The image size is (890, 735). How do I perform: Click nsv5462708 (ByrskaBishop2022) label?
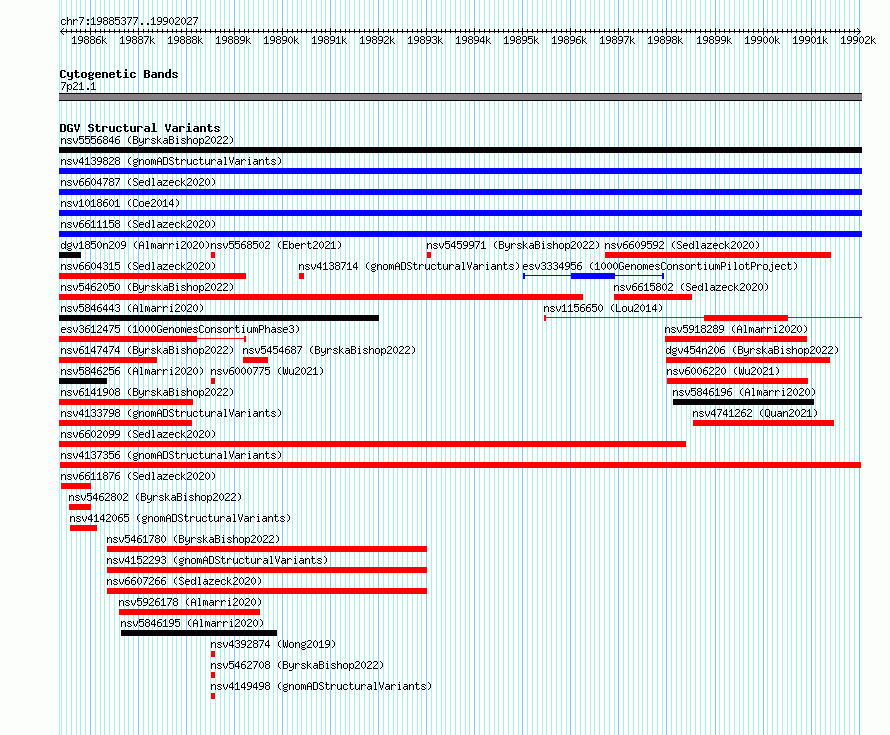297,665
